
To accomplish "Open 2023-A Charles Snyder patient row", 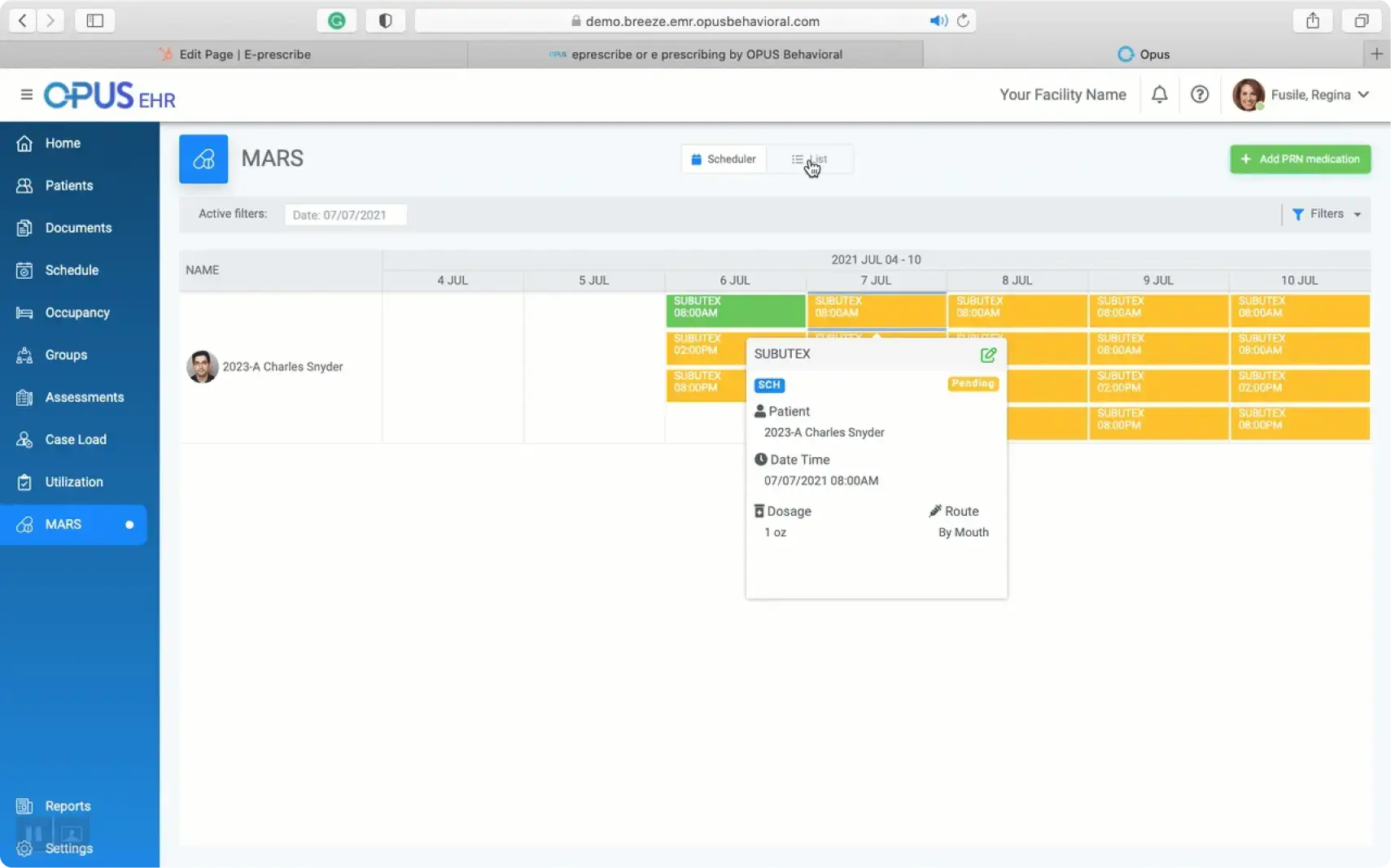I will coord(282,367).
